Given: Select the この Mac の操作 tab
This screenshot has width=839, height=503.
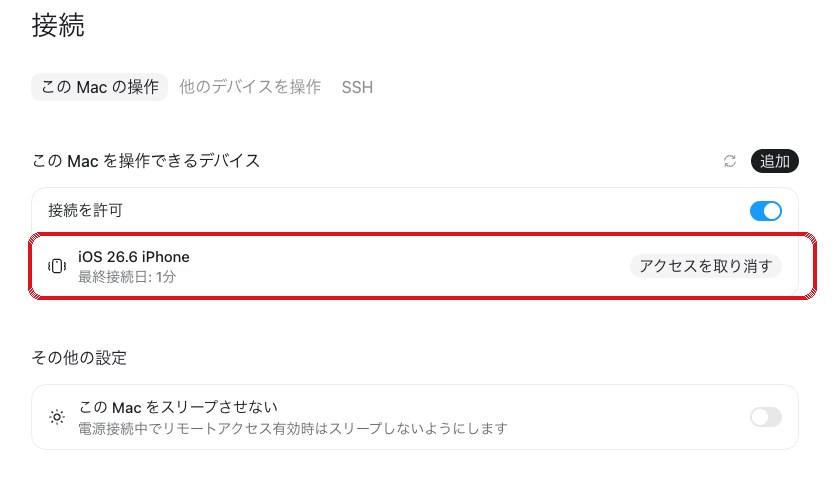Looking at the screenshot, I should coord(100,87).
